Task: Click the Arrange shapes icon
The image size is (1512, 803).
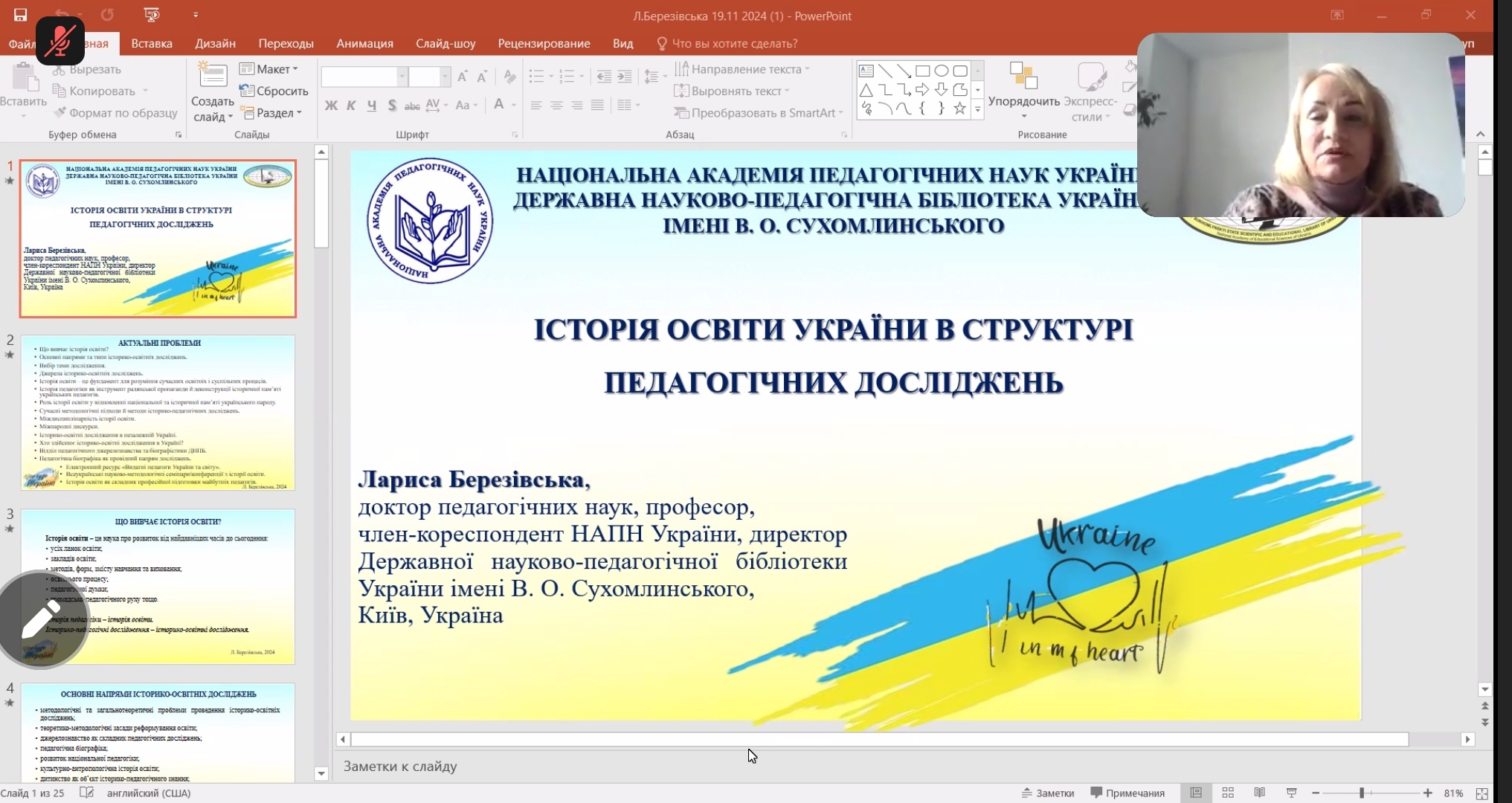Action: click(1023, 77)
